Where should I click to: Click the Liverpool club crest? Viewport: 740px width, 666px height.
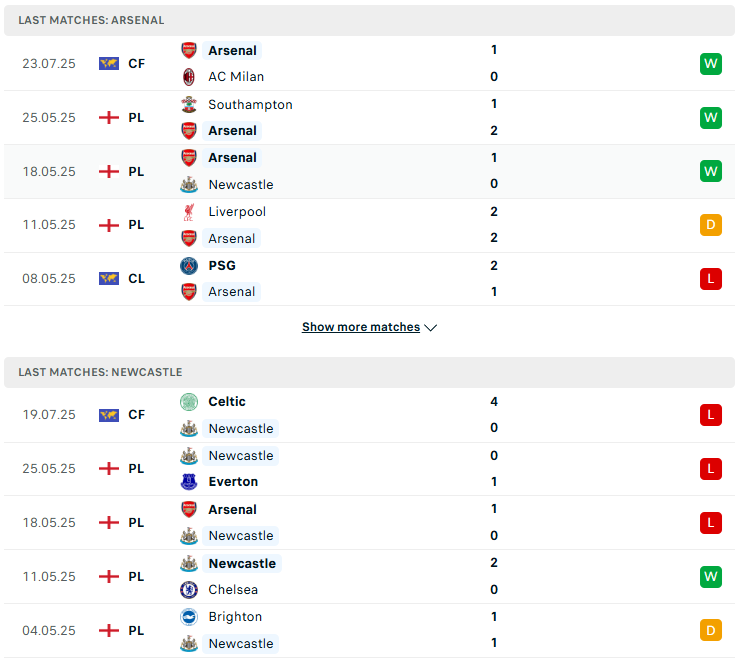tap(189, 212)
